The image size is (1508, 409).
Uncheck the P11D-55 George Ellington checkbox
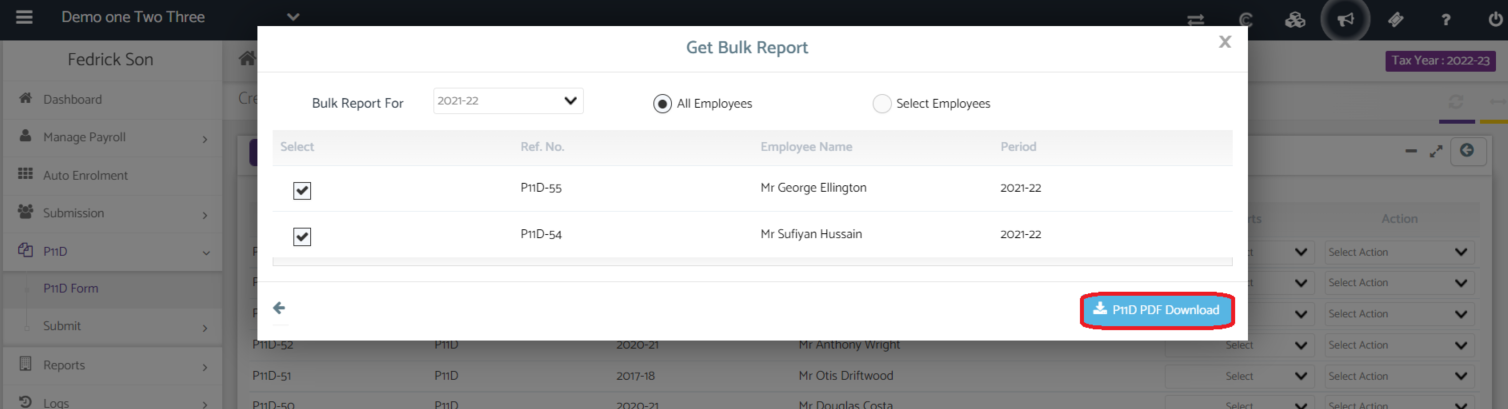[x=302, y=190]
